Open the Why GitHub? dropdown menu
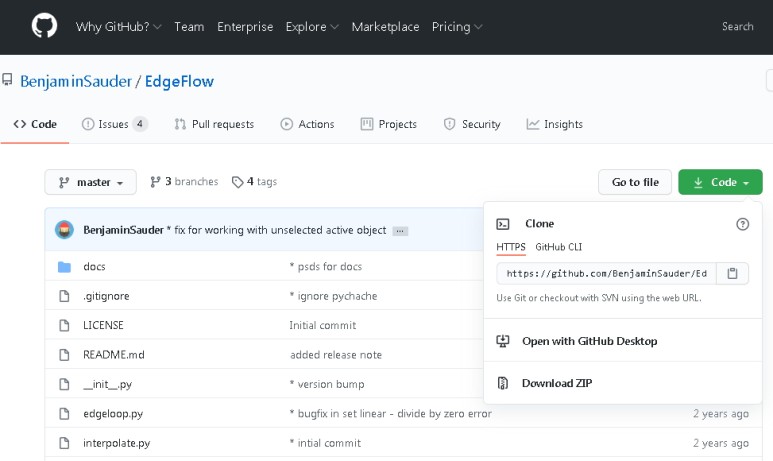773x461 pixels. (x=118, y=27)
